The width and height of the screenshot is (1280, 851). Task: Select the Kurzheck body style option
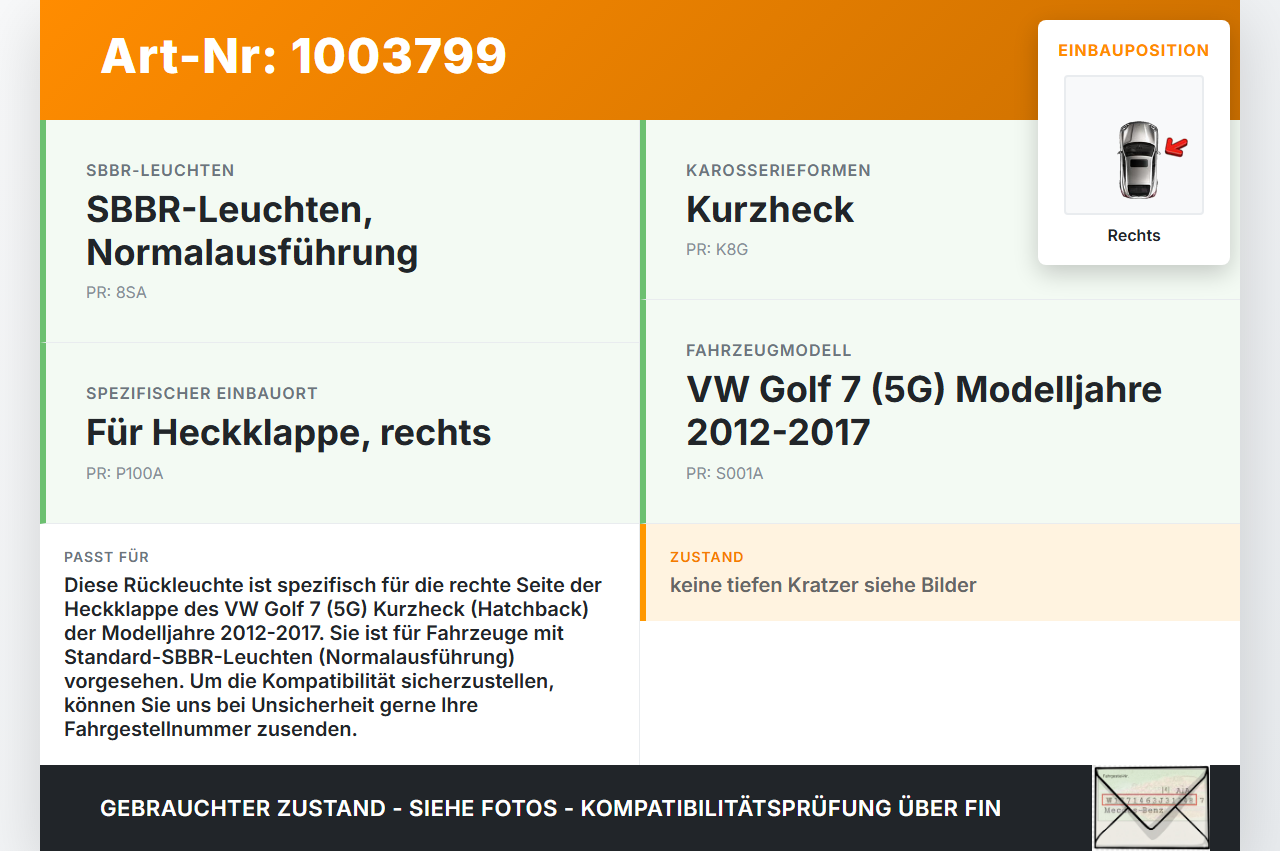769,209
